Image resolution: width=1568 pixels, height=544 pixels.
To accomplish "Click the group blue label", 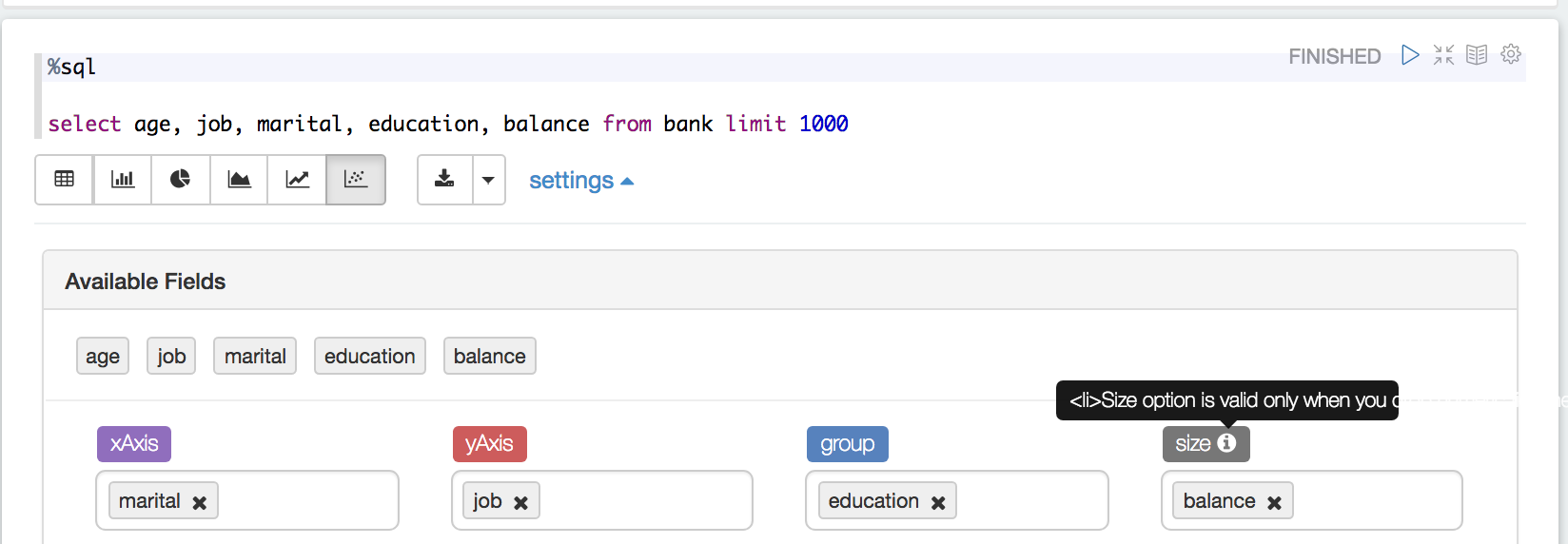I will click(x=848, y=443).
